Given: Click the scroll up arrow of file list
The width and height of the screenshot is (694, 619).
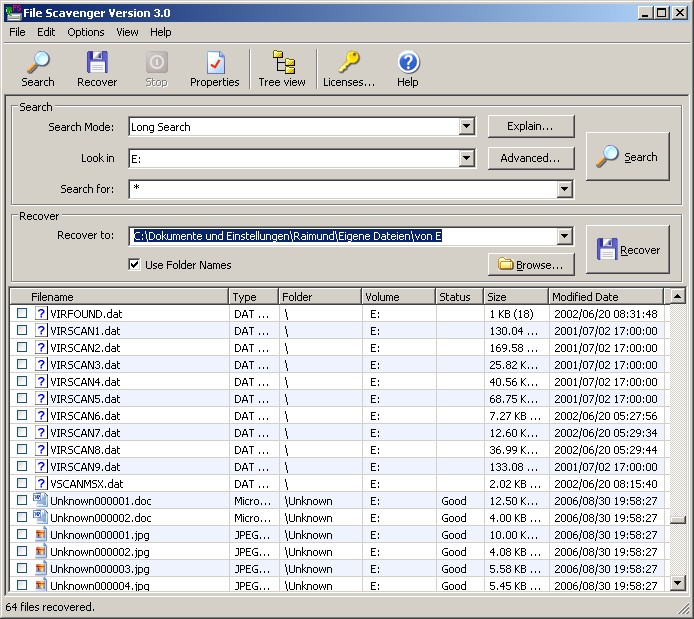Looking at the screenshot, I should (677, 296).
